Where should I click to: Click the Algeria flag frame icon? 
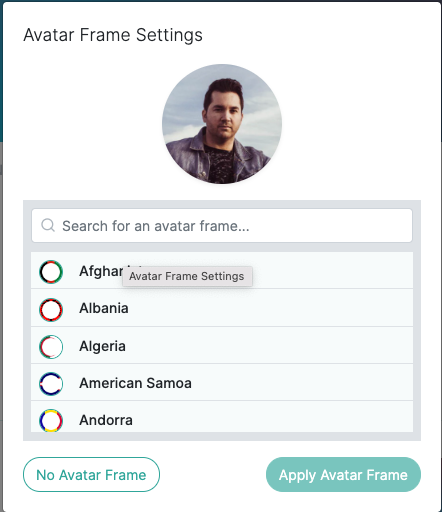tap(51, 347)
